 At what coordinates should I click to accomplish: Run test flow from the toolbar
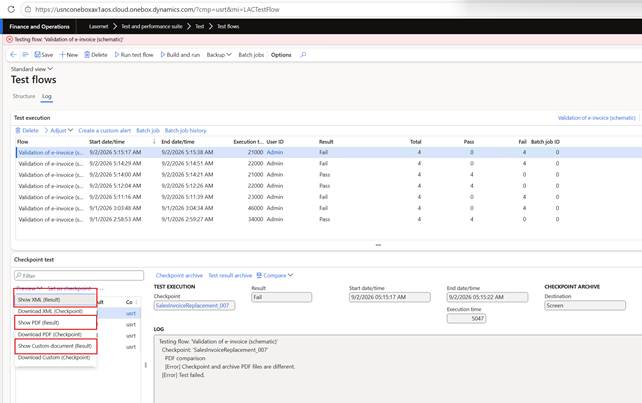point(133,54)
